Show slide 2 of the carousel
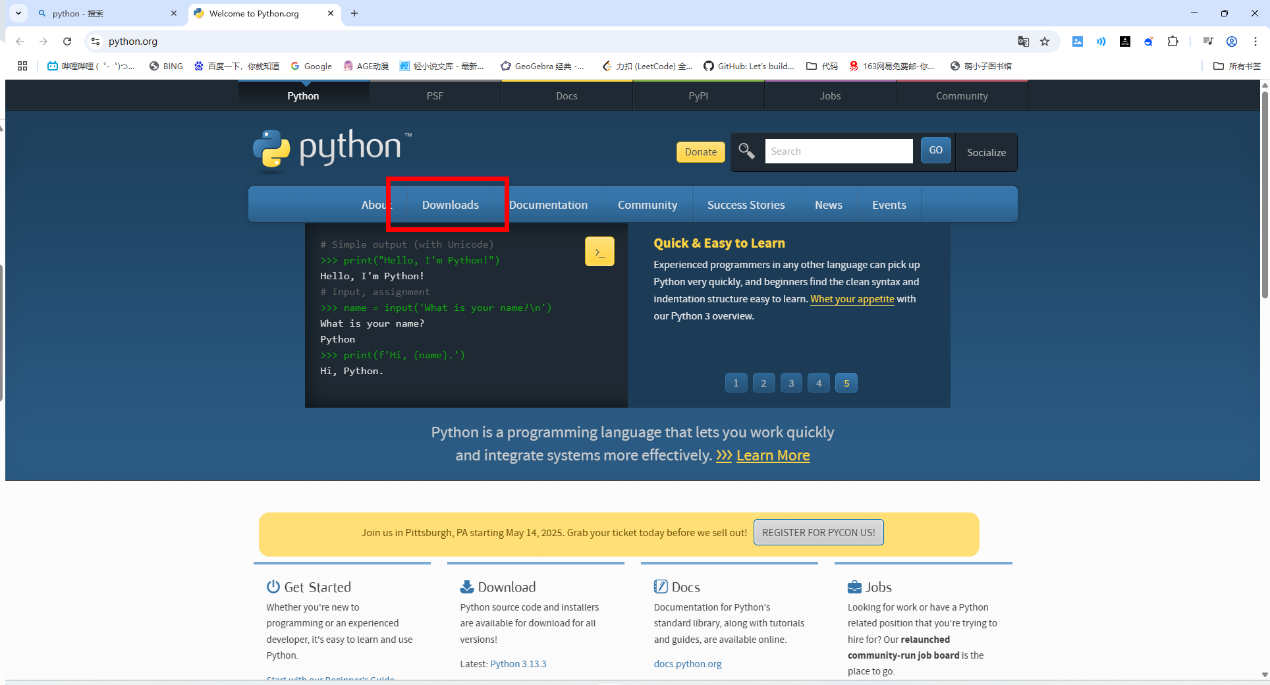 tap(764, 383)
